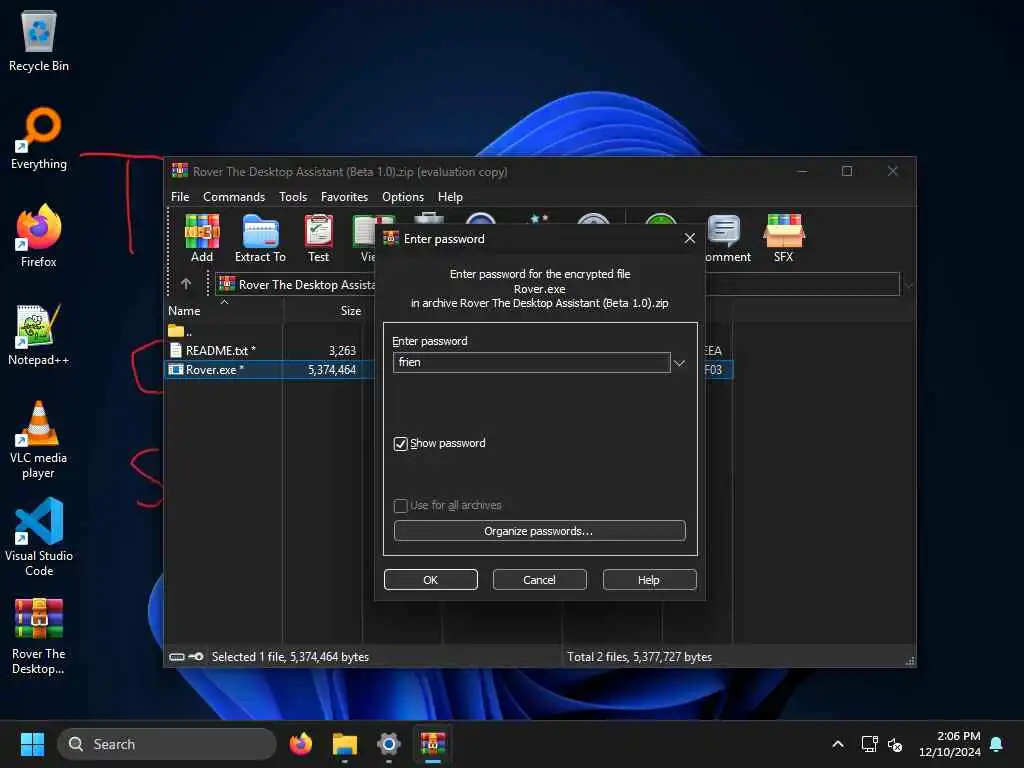Image resolution: width=1024 pixels, height=768 pixels.
Task: Expand the Enter password history dropdown
Action: pyautogui.click(x=679, y=363)
